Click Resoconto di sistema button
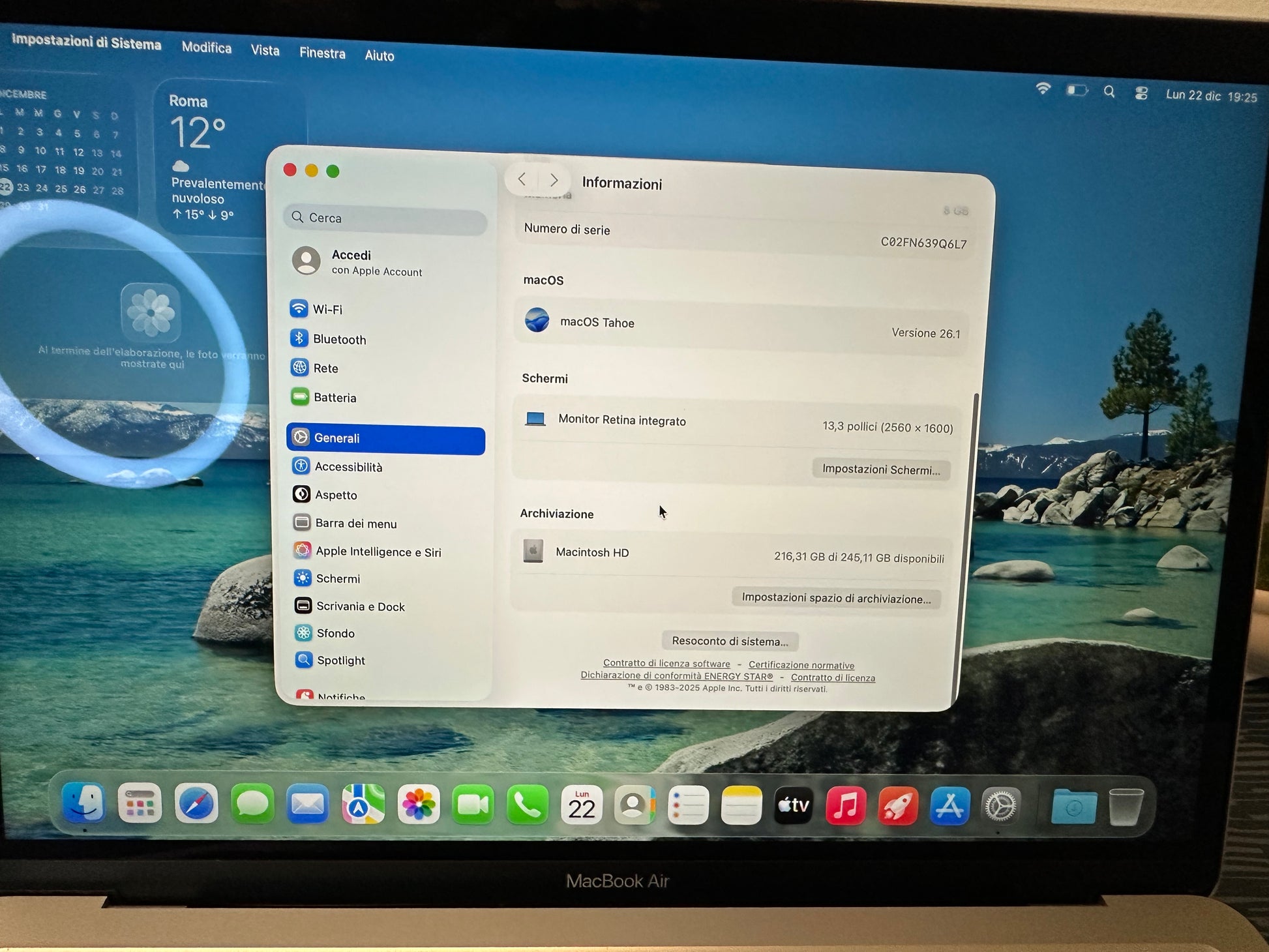This screenshot has height=952, width=1269. [x=730, y=641]
